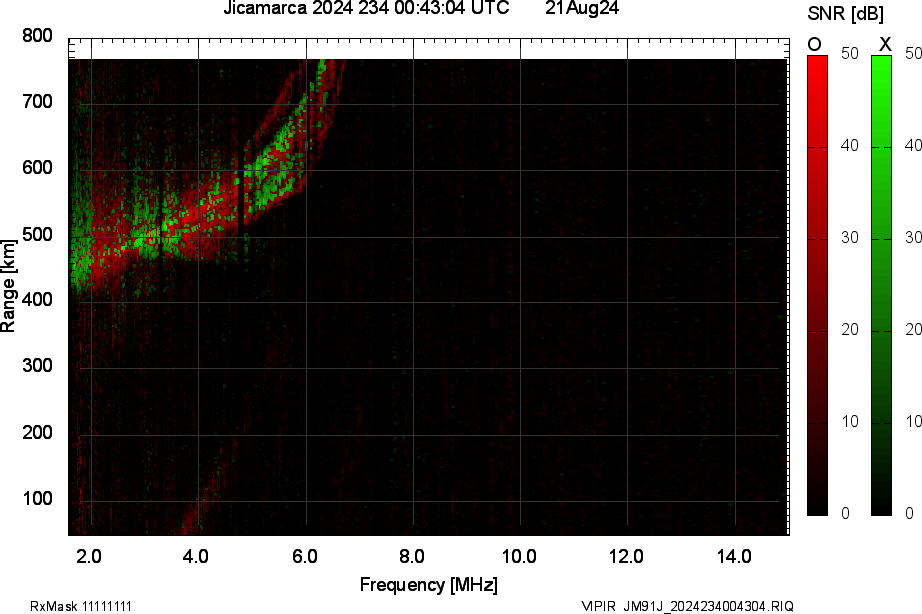Click the range tick label '700'

point(37,102)
